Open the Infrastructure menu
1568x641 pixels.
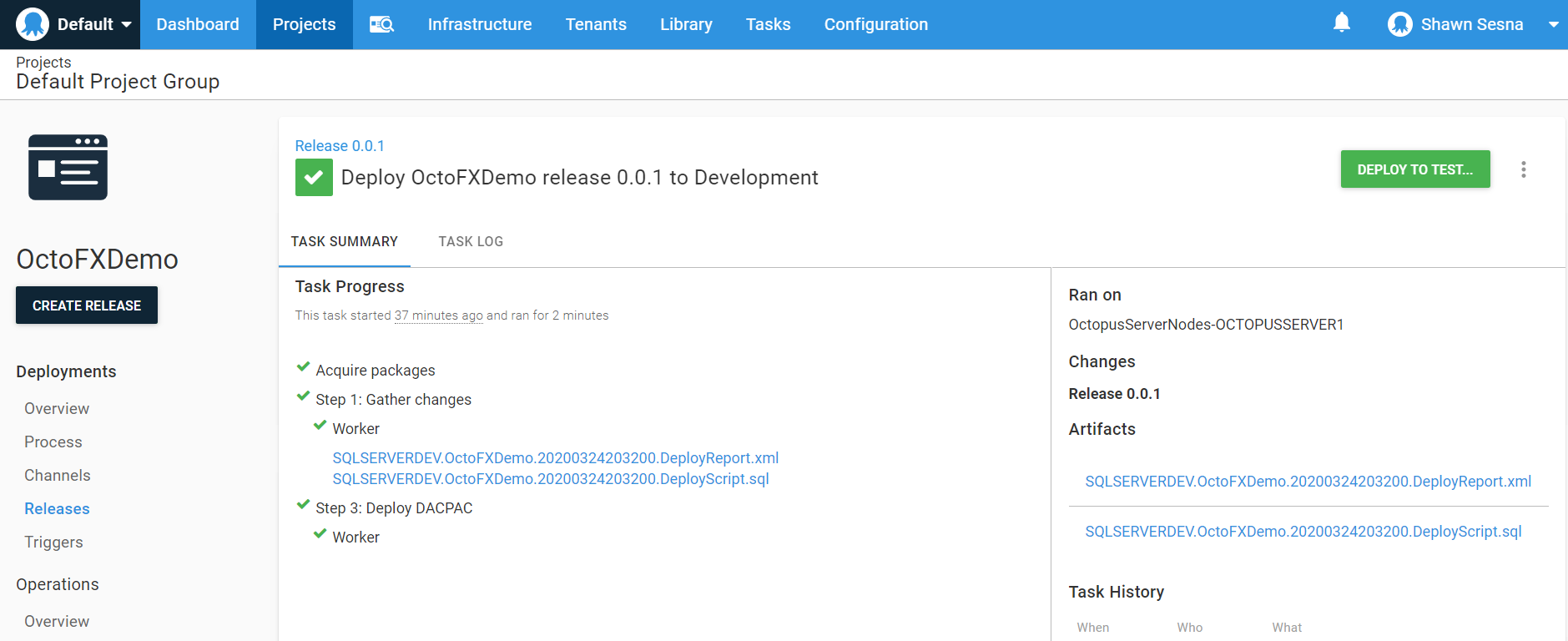point(479,24)
